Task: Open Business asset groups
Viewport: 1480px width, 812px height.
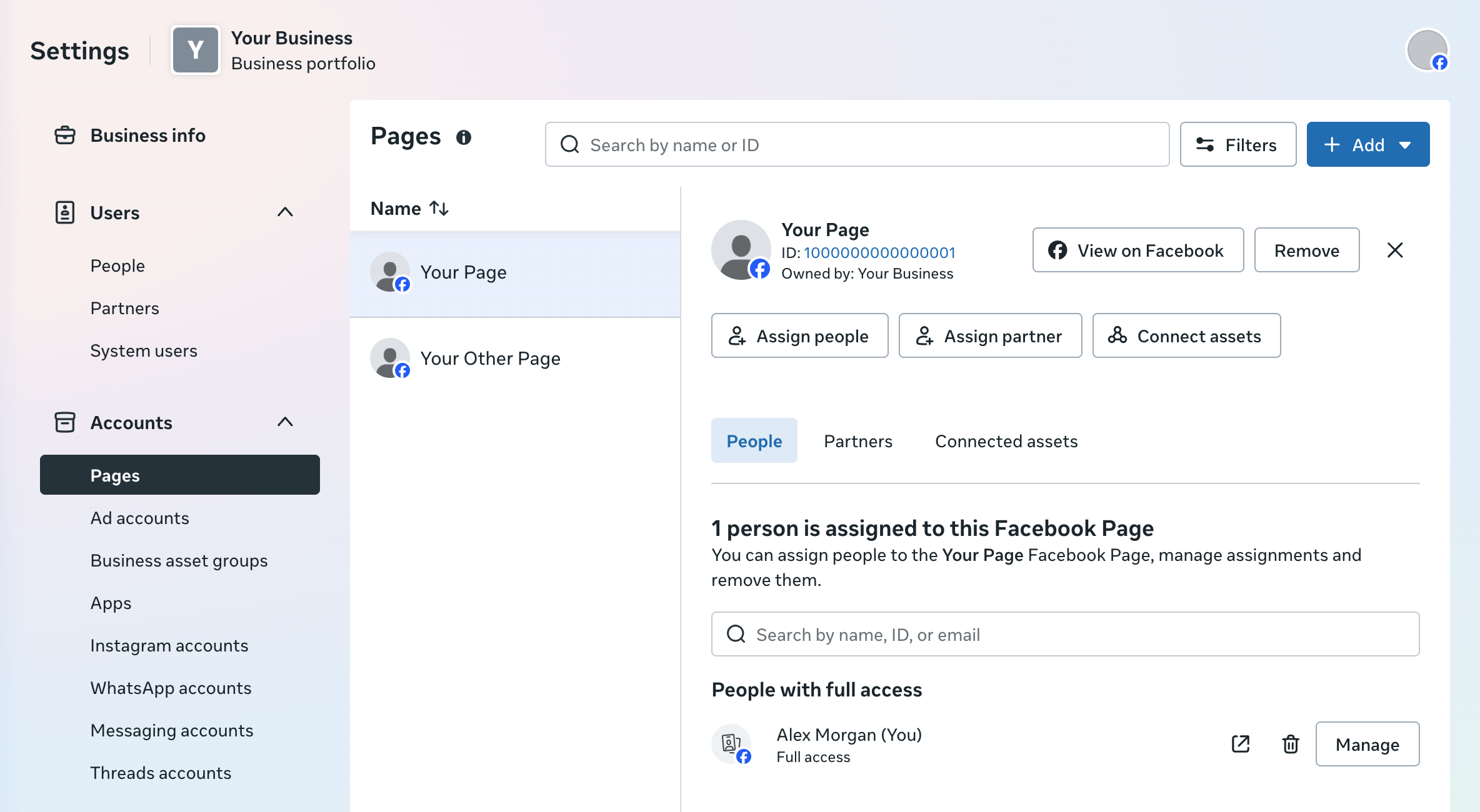Action: point(179,560)
